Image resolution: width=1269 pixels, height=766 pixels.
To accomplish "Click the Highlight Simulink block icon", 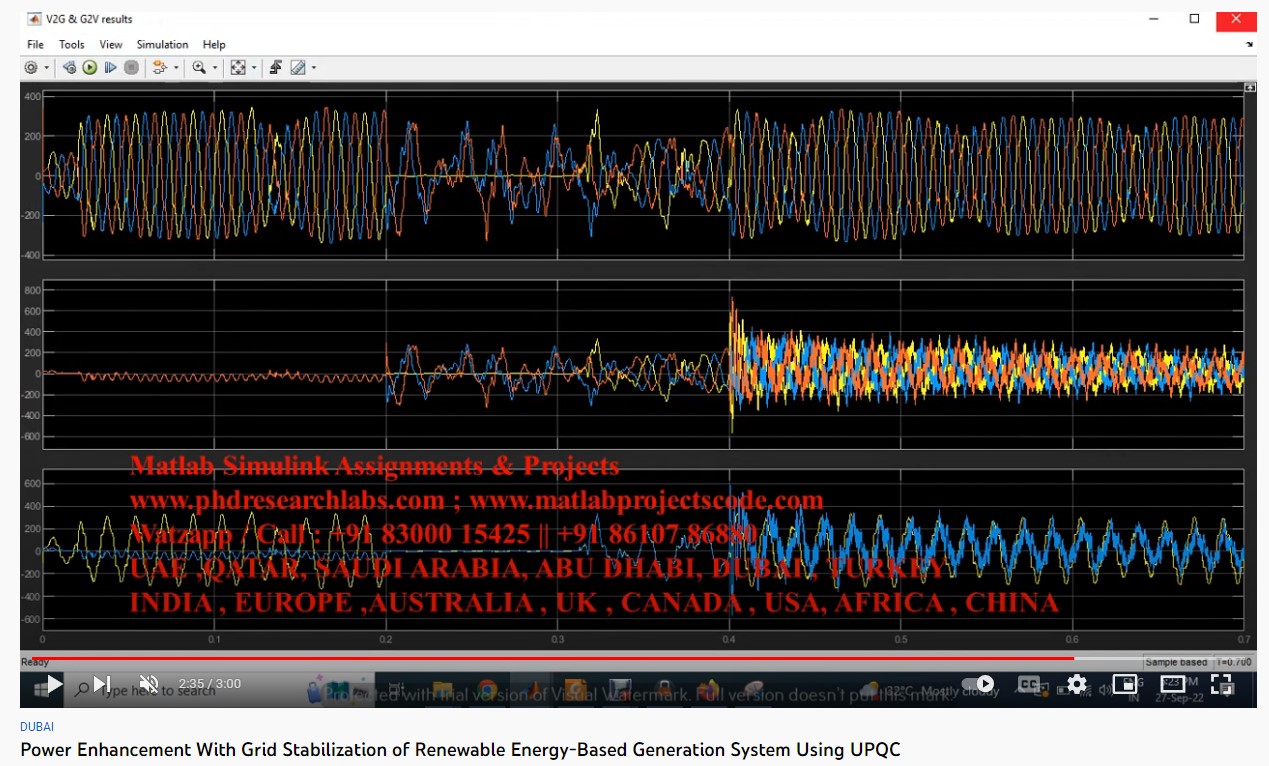I will pyautogui.click(x=160, y=68).
